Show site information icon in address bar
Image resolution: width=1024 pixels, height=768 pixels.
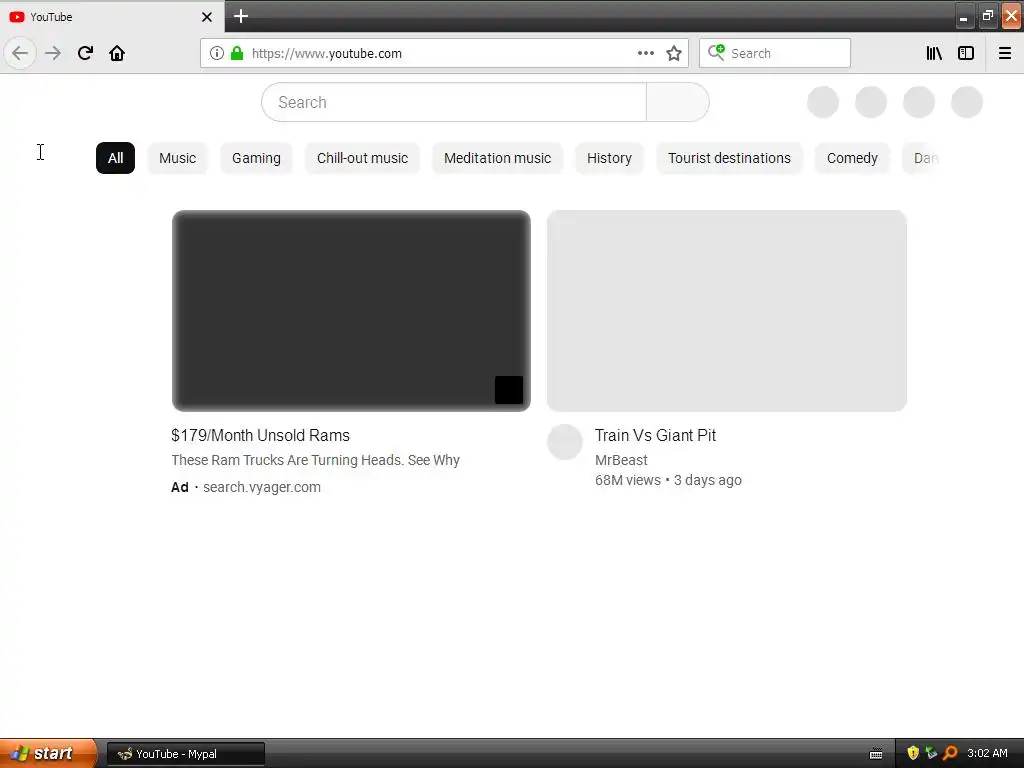pos(217,53)
